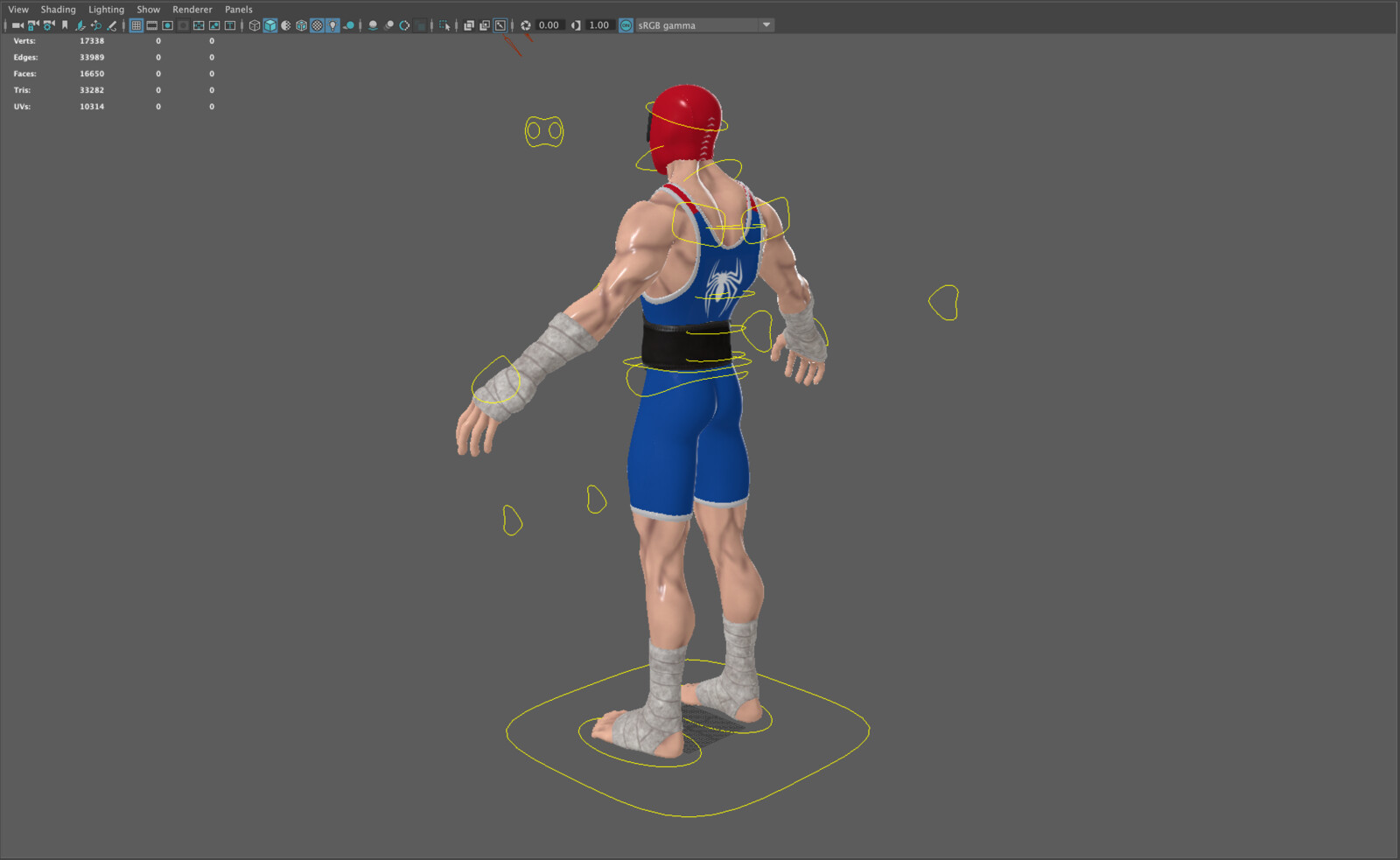This screenshot has width=1400, height=860.
Task: Select Smooth Shade All cube icon
Action: (x=270, y=25)
